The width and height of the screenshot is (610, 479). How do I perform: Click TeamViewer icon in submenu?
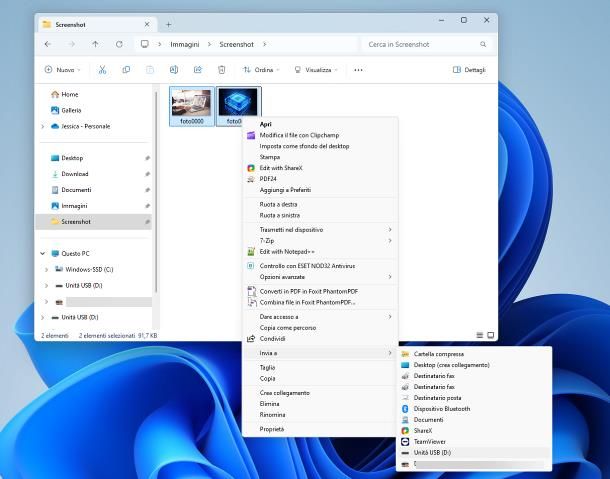405,442
